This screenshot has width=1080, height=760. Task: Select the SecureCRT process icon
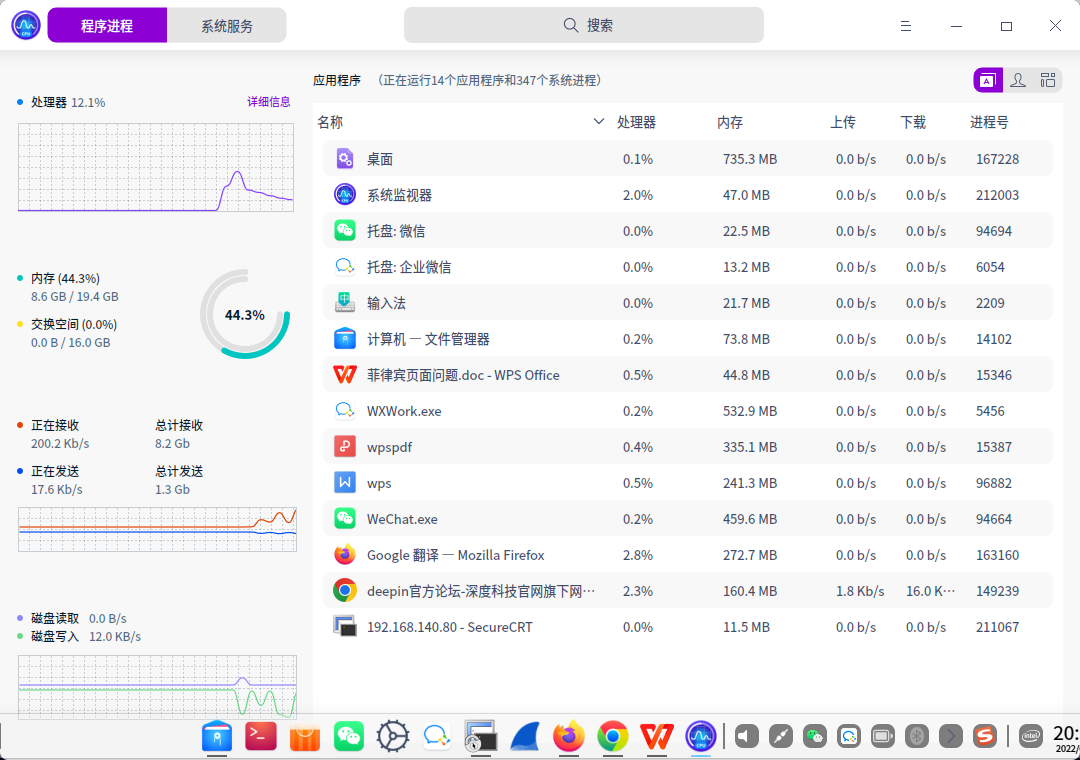point(345,626)
